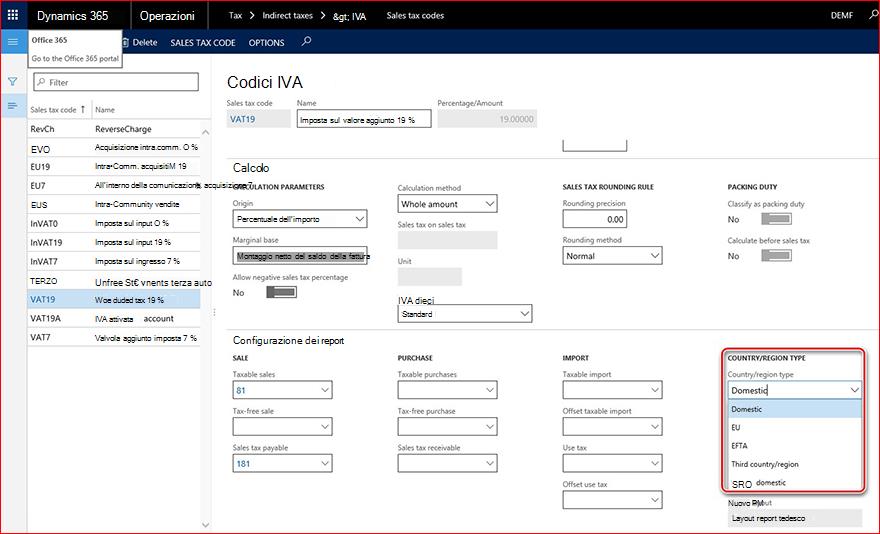Toggle Calculate before sales tax switch
The image size is (880, 534).
point(776,255)
